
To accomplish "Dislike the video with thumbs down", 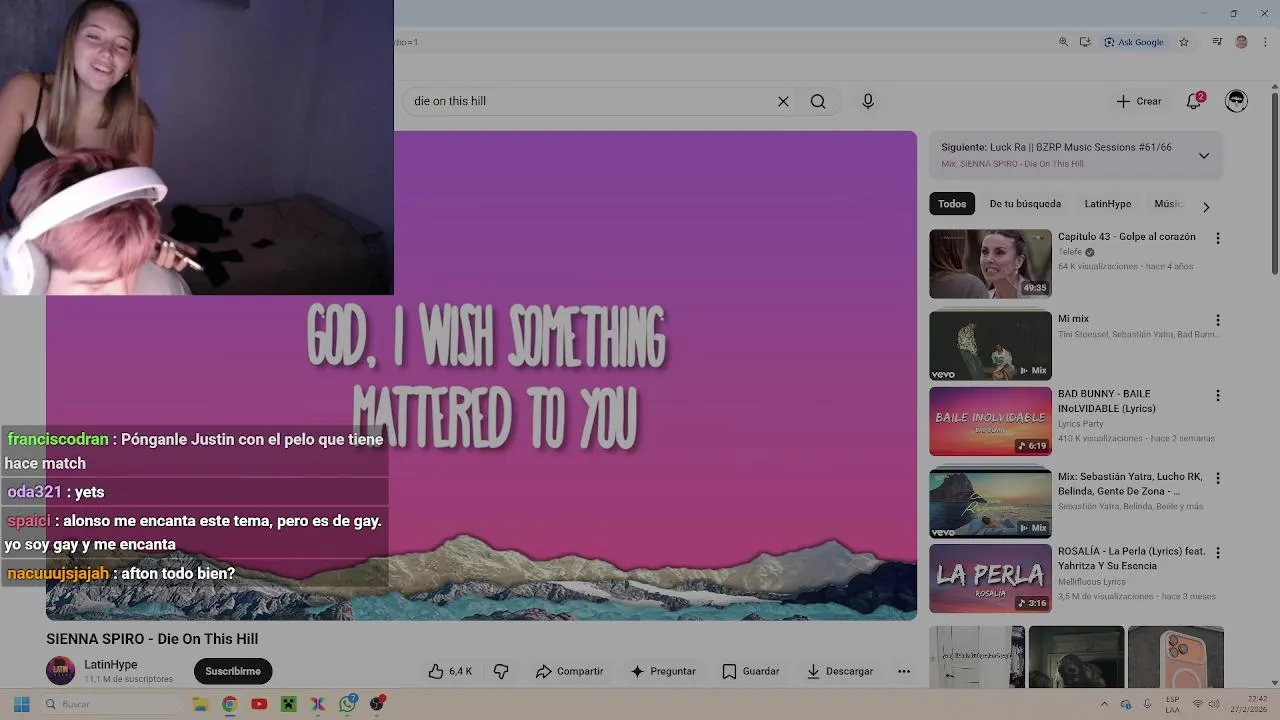I will click(501, 671).
